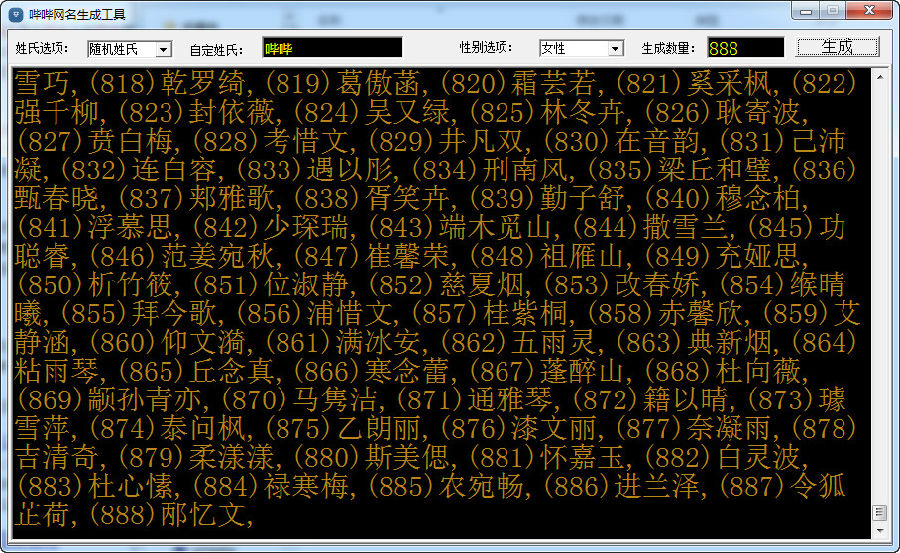Click name entry (843)端木觅山
Screen dimensions: 900x553
point(461,227)
